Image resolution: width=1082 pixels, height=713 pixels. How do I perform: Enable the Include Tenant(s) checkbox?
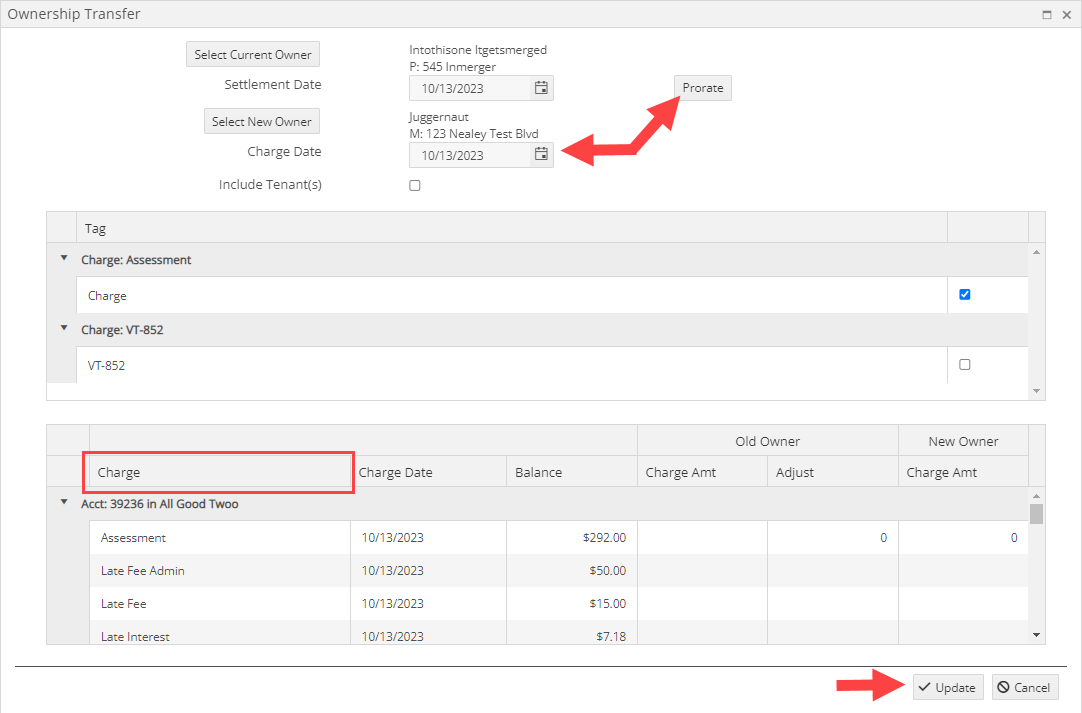[414, 185]
